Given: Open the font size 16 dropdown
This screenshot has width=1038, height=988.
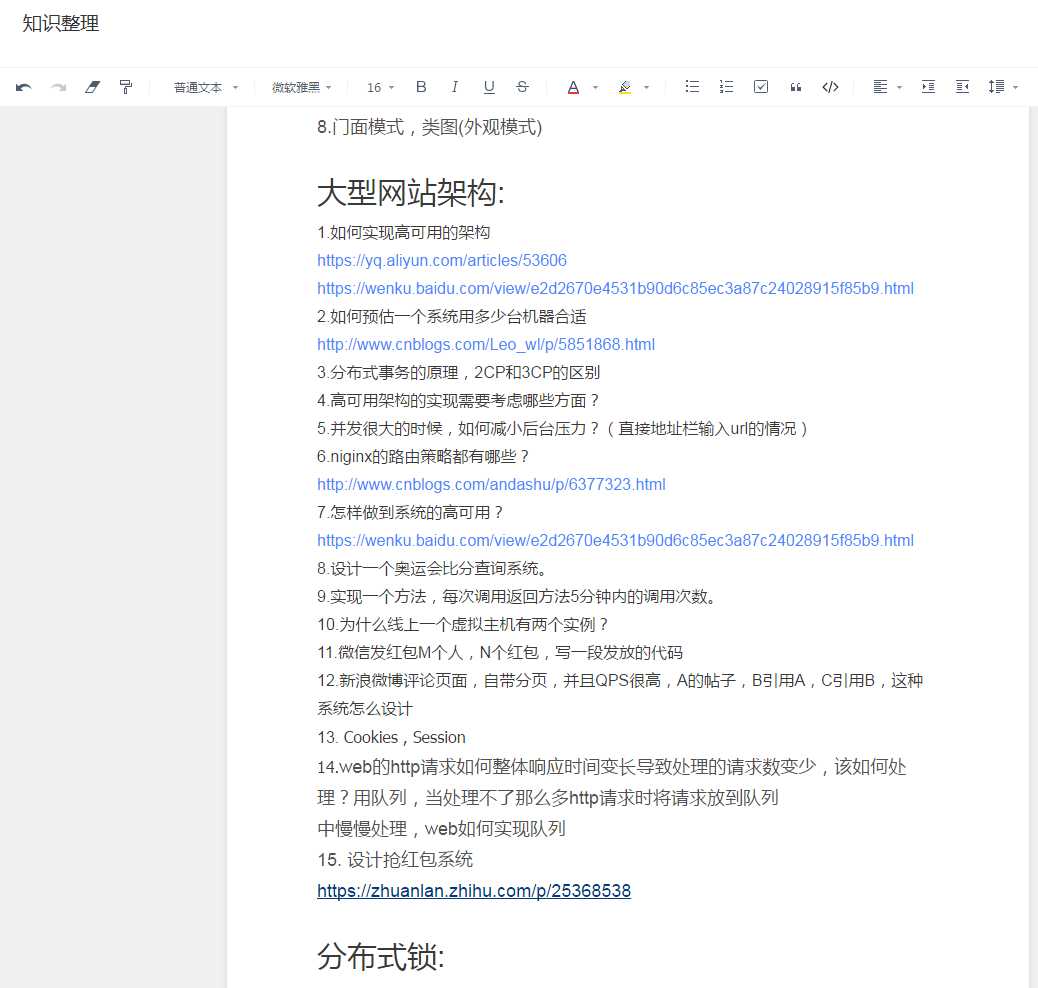Looking at the screenshot, I should (x=381, y=87).
